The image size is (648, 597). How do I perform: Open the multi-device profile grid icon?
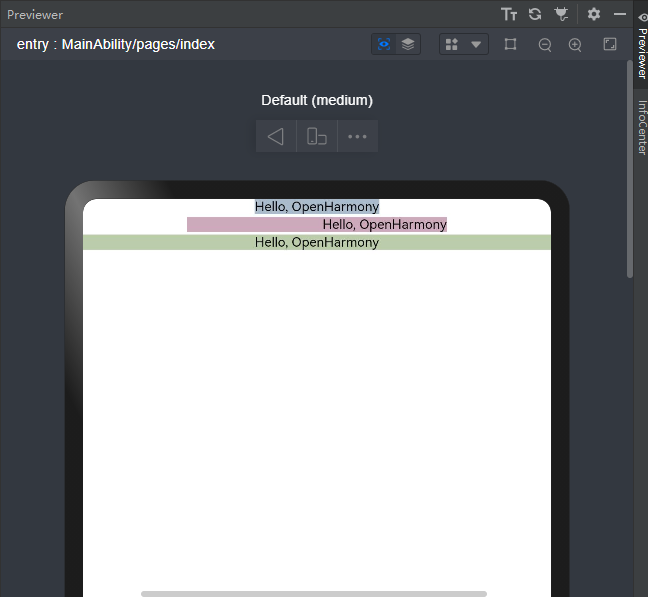pyautogui.click(x=452, y=44)
